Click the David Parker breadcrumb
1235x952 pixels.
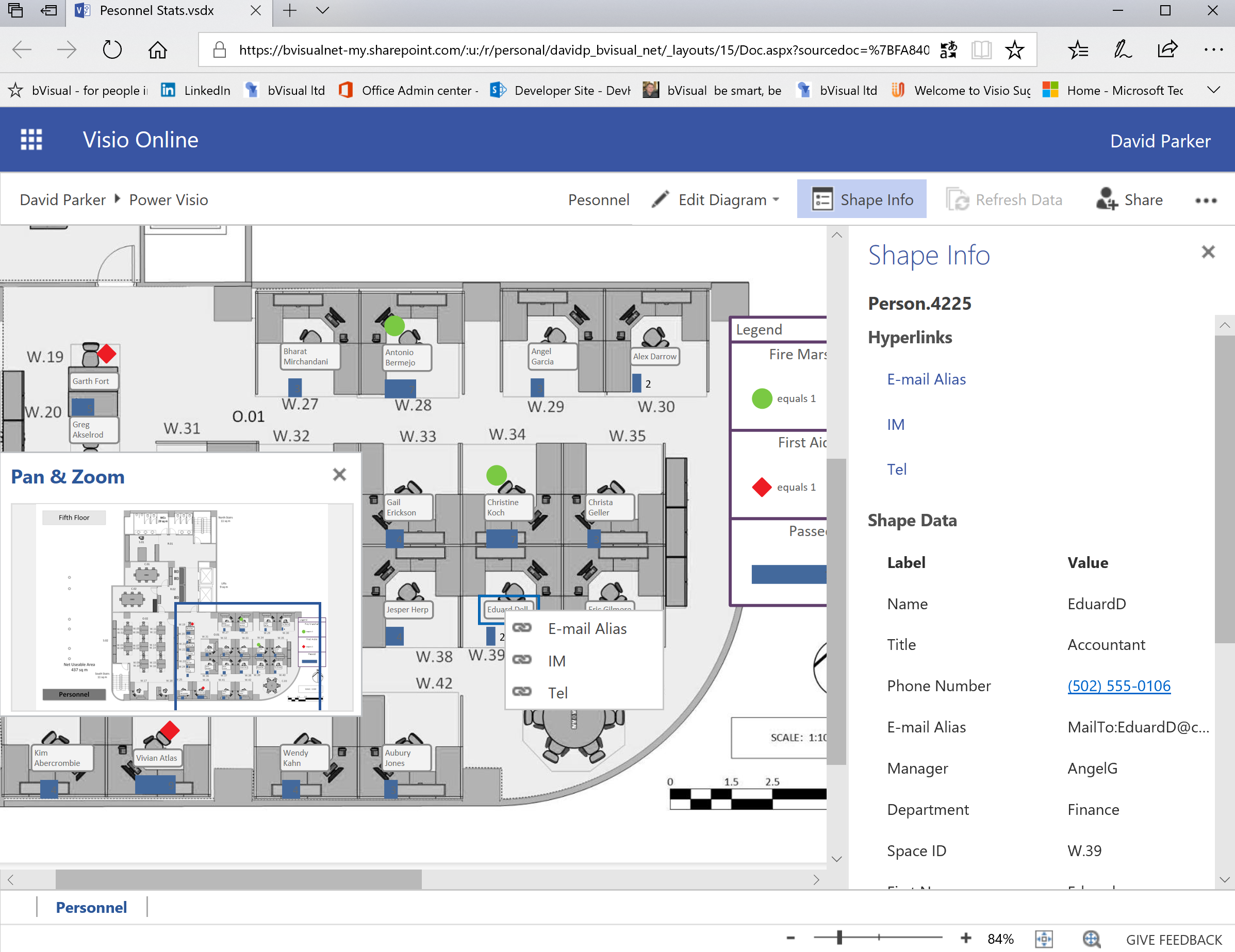pos(63,199)
